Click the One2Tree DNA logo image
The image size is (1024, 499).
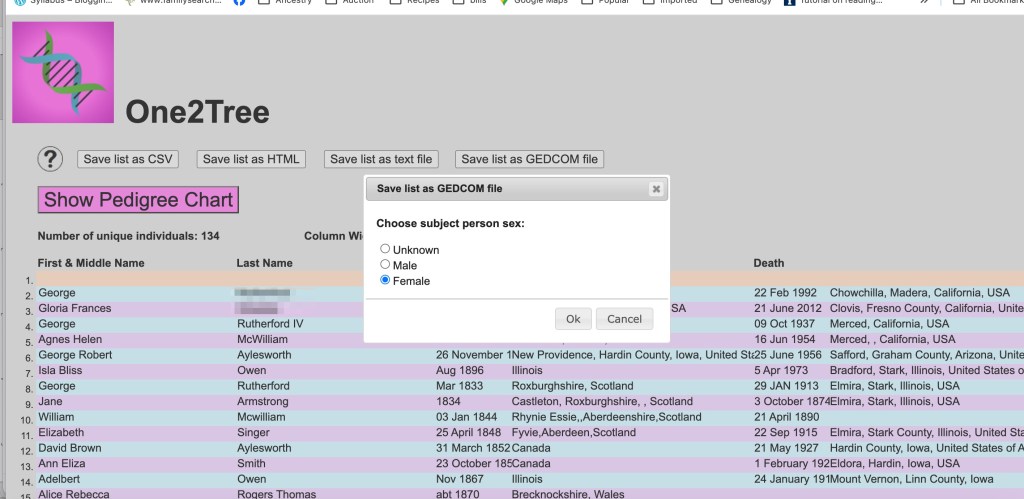point(63,72)
